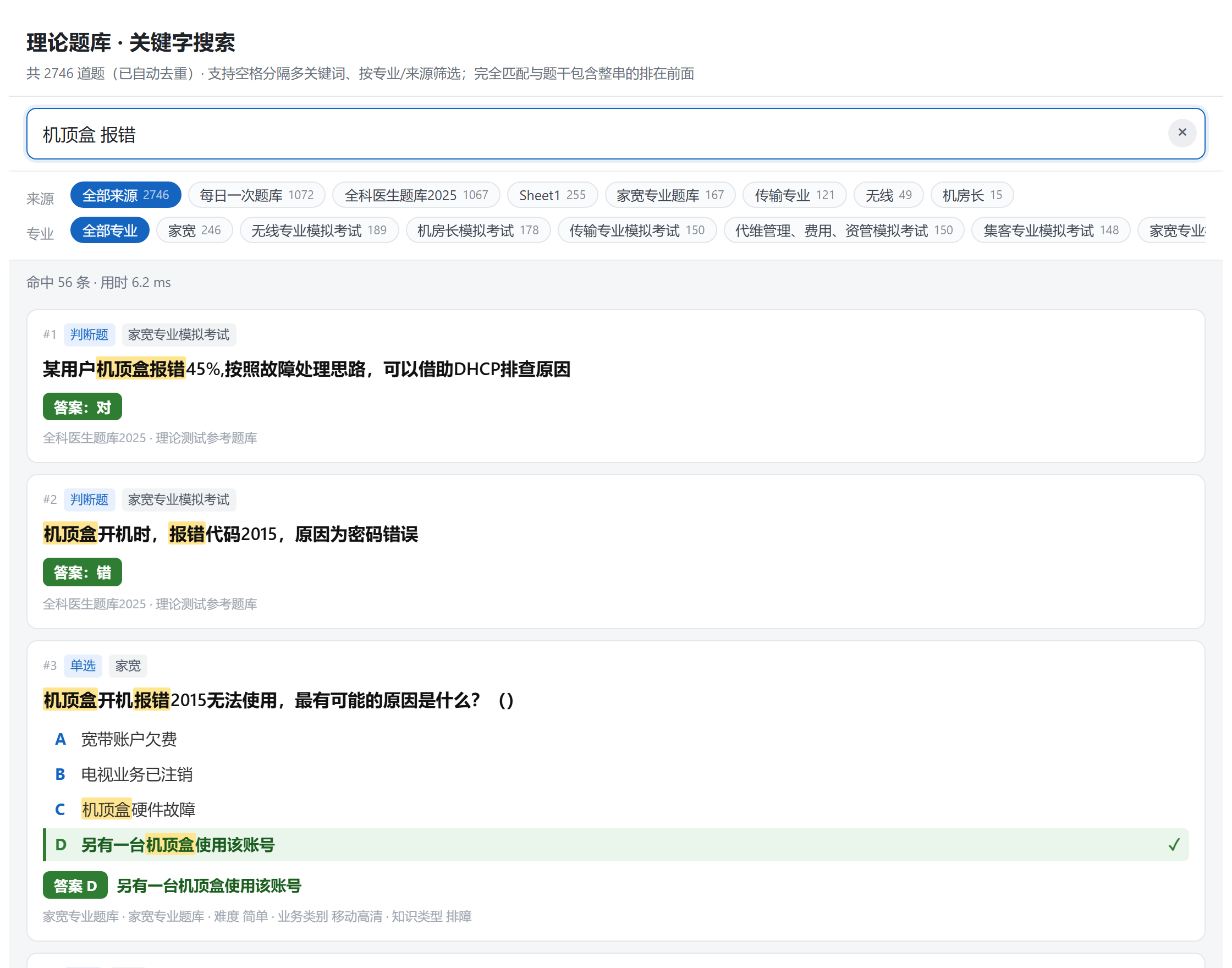The width and height of the screenshot is (1232, 968).
Task: Select 传输专业 source filter
Action: coord(794,195)
